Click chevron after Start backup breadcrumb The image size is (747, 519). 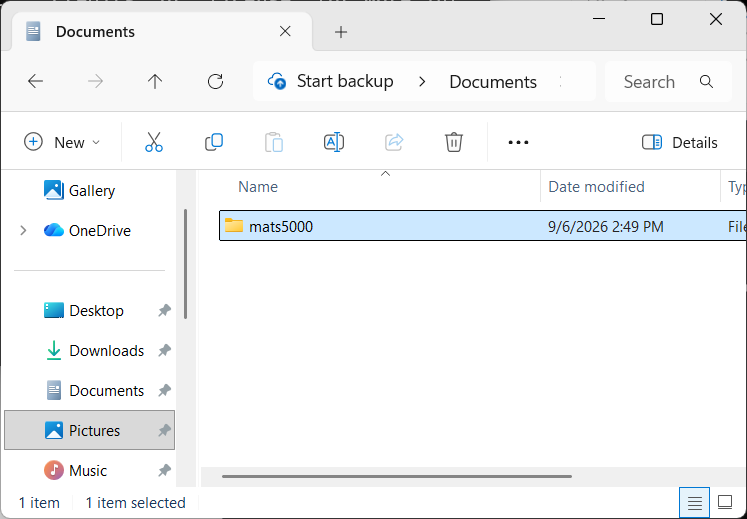pos(422,81)
